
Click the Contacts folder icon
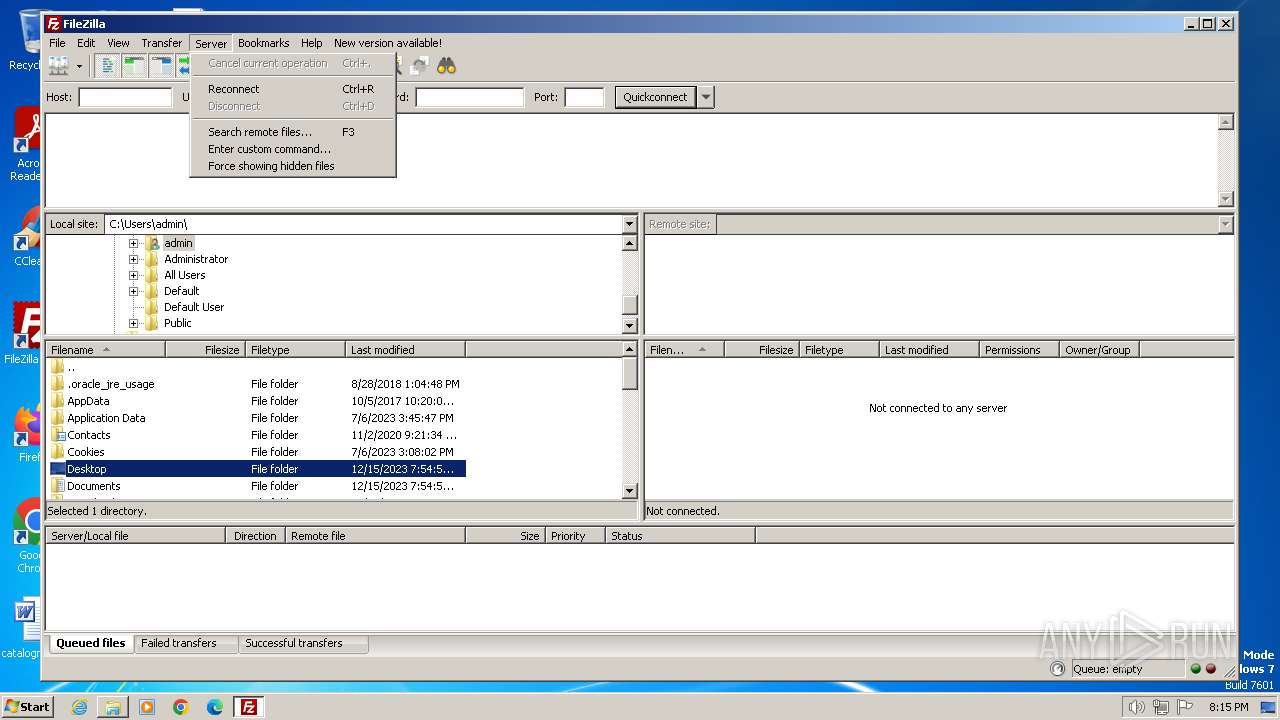click(58, 435)
